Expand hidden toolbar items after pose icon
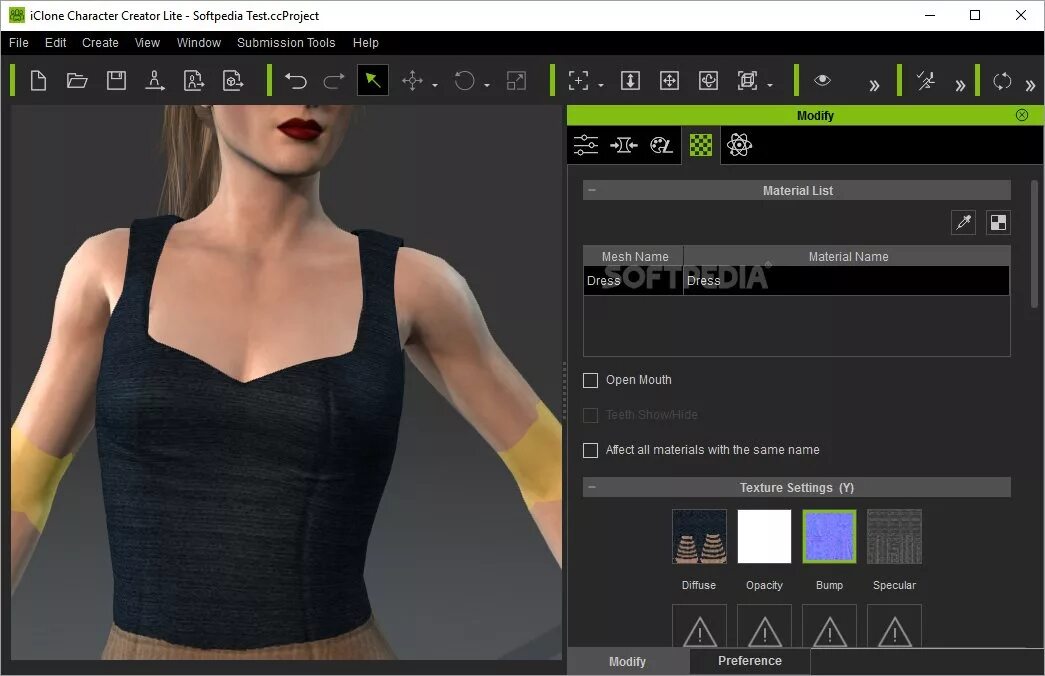 tap(960, 85)
